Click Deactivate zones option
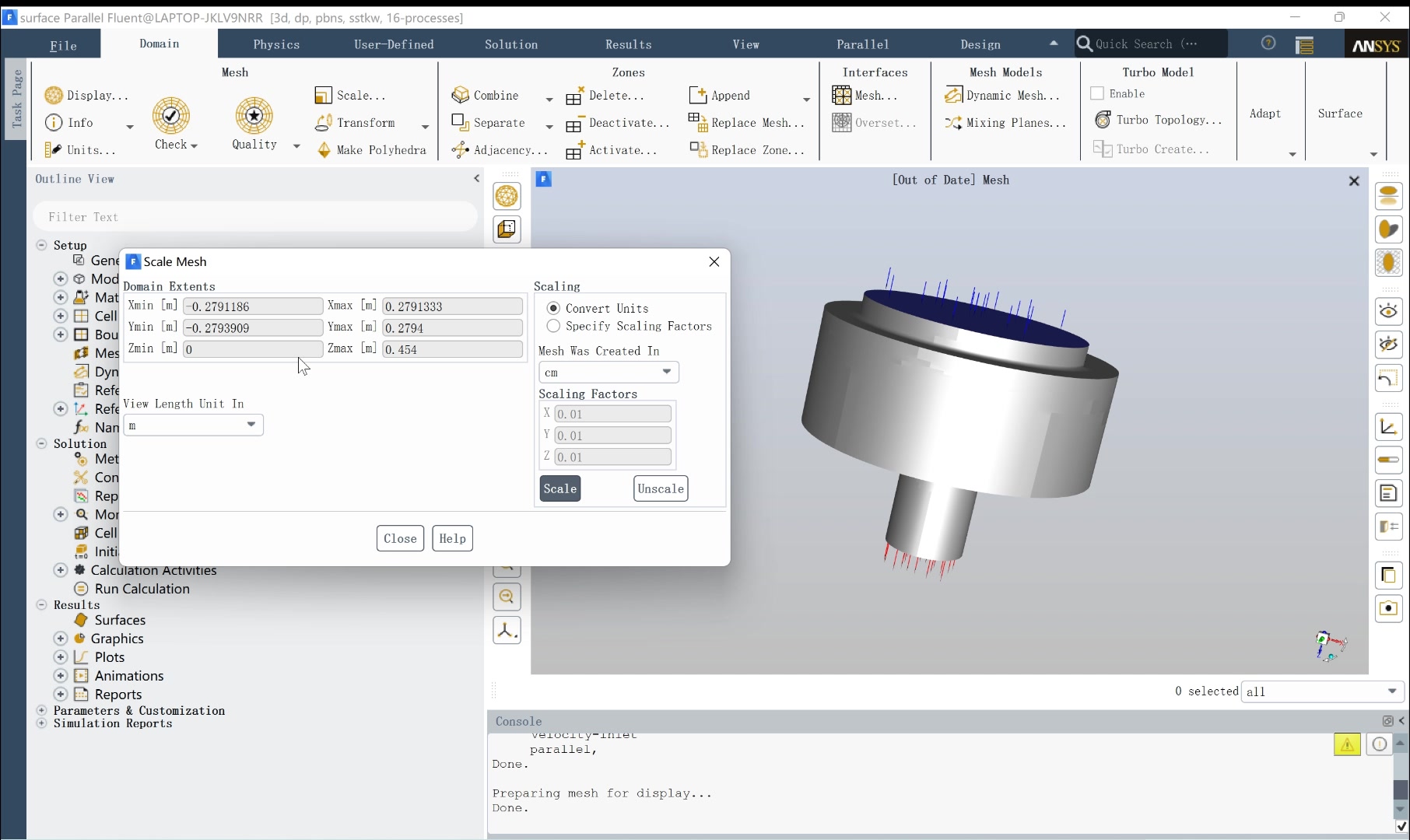Screen dimensions: 1410x840 tap(618, 122)
